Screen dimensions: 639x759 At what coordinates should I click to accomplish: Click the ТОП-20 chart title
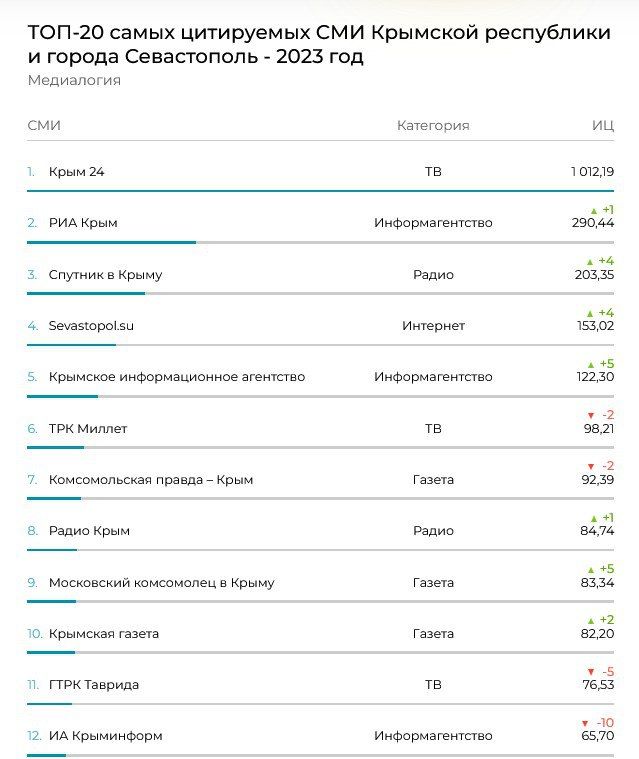point(318,44)
